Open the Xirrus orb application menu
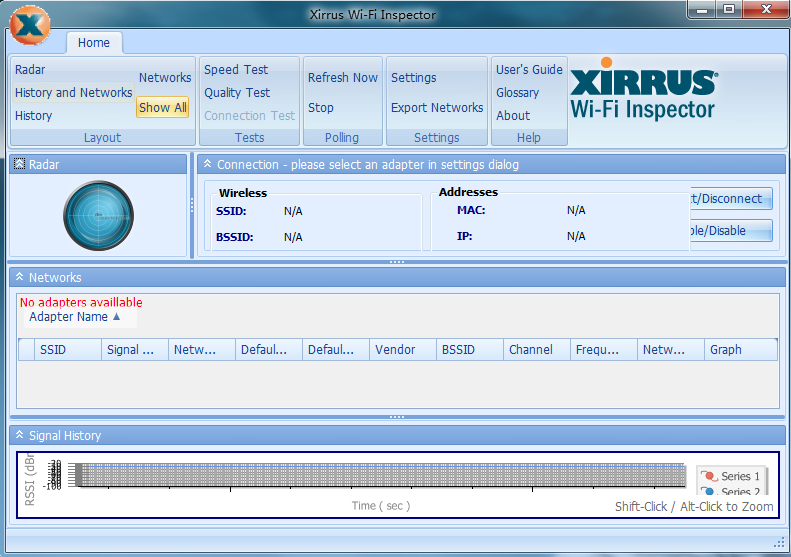 [33, 26]
